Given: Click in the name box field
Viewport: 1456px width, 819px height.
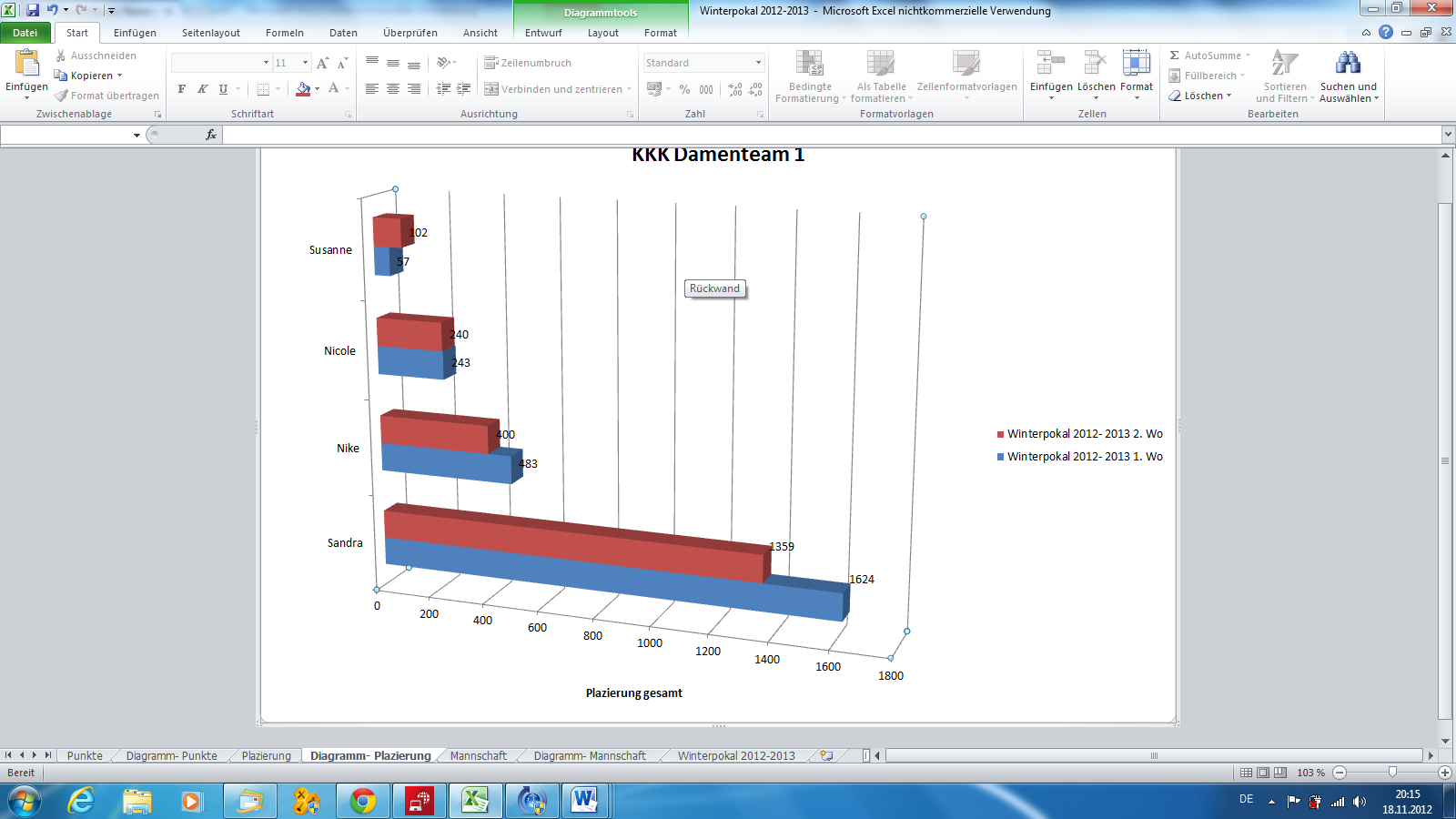Looking at the screenshot, I should coord(66,135).
